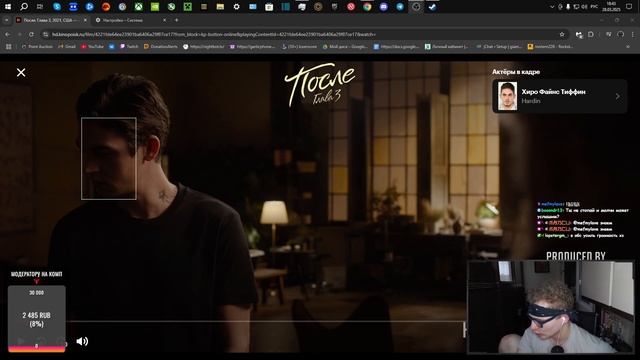
Task: Open YouTube bookmark
Action: click(92, 47)
